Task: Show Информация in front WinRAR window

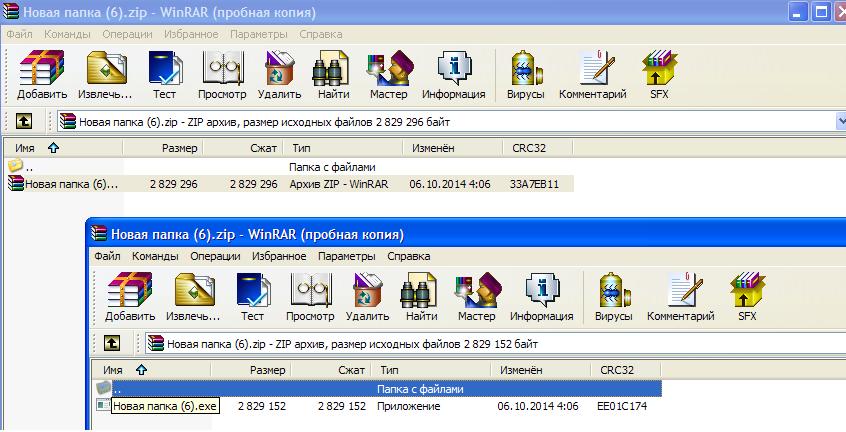Action: (x=542, y=297)
